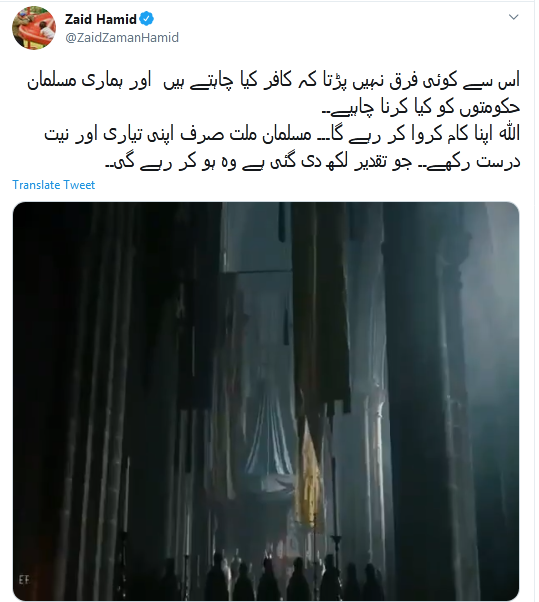Image resolution: width=539 pixels, height=602 pixels.
Task: Open Zaid Hamid's profile picture
Action: [34, 28]
